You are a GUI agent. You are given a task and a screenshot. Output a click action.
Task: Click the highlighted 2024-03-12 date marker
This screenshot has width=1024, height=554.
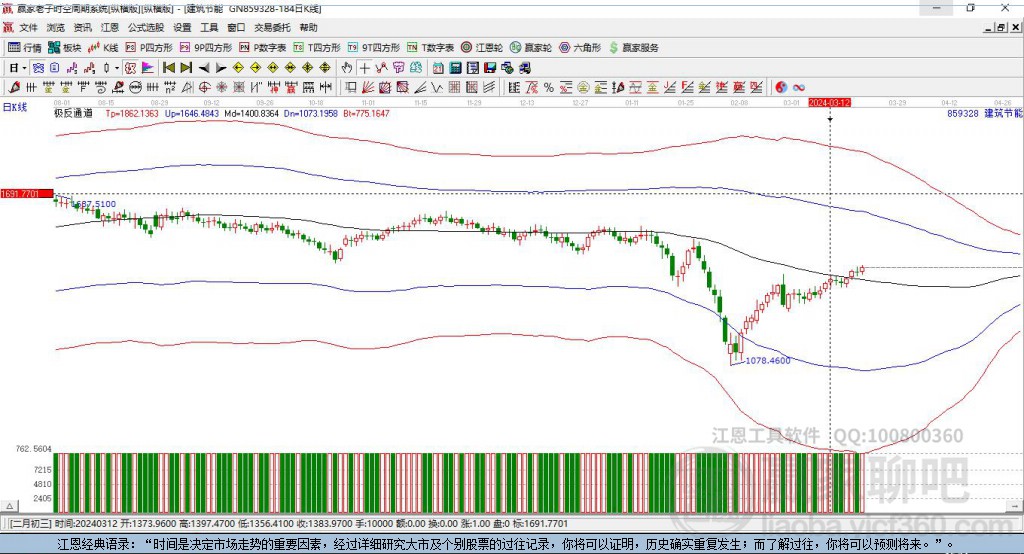(x=829, y=103)
